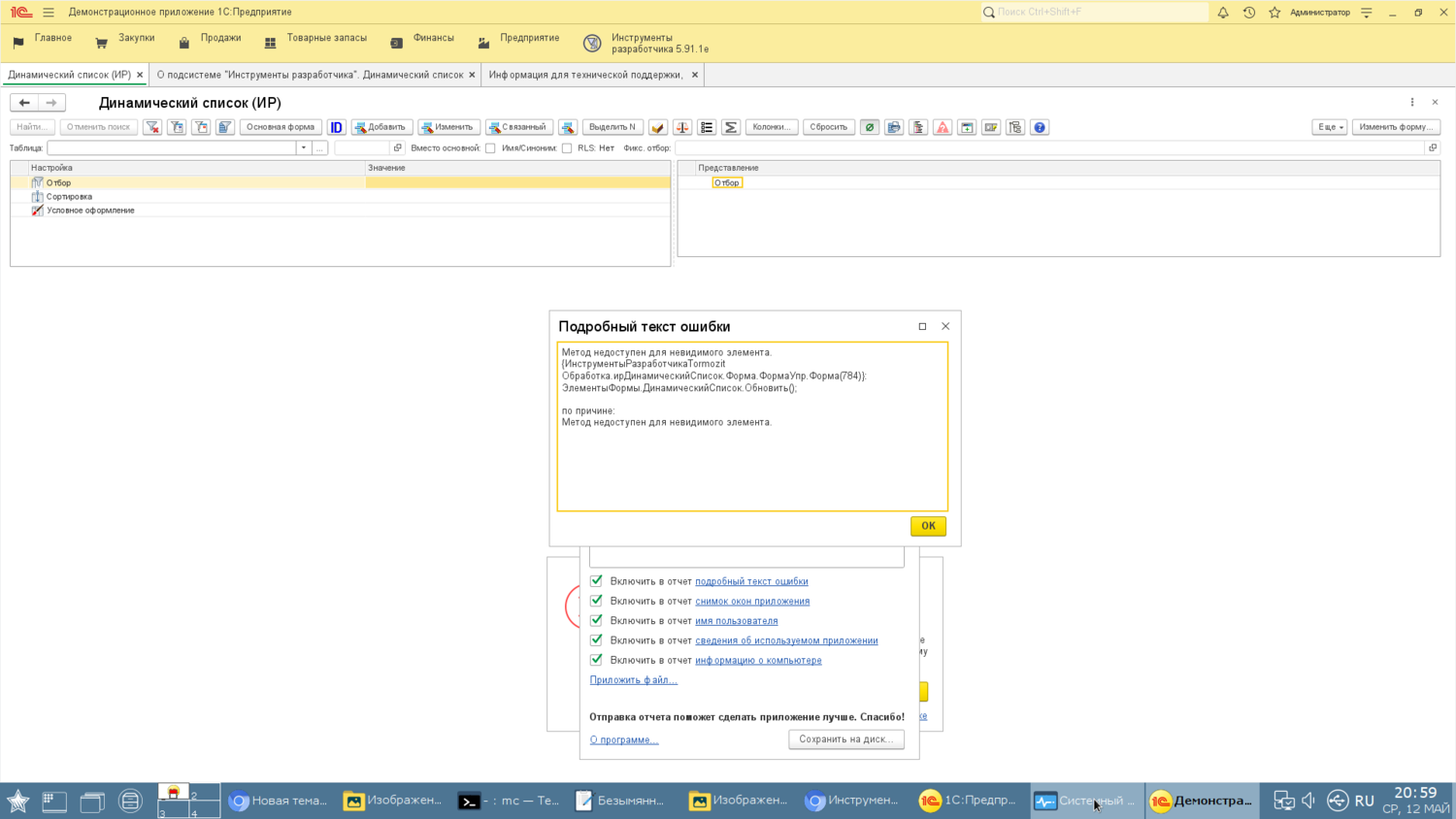
Task: Switch to 'Информация для технической поддержки' tab
Action: 585,75
